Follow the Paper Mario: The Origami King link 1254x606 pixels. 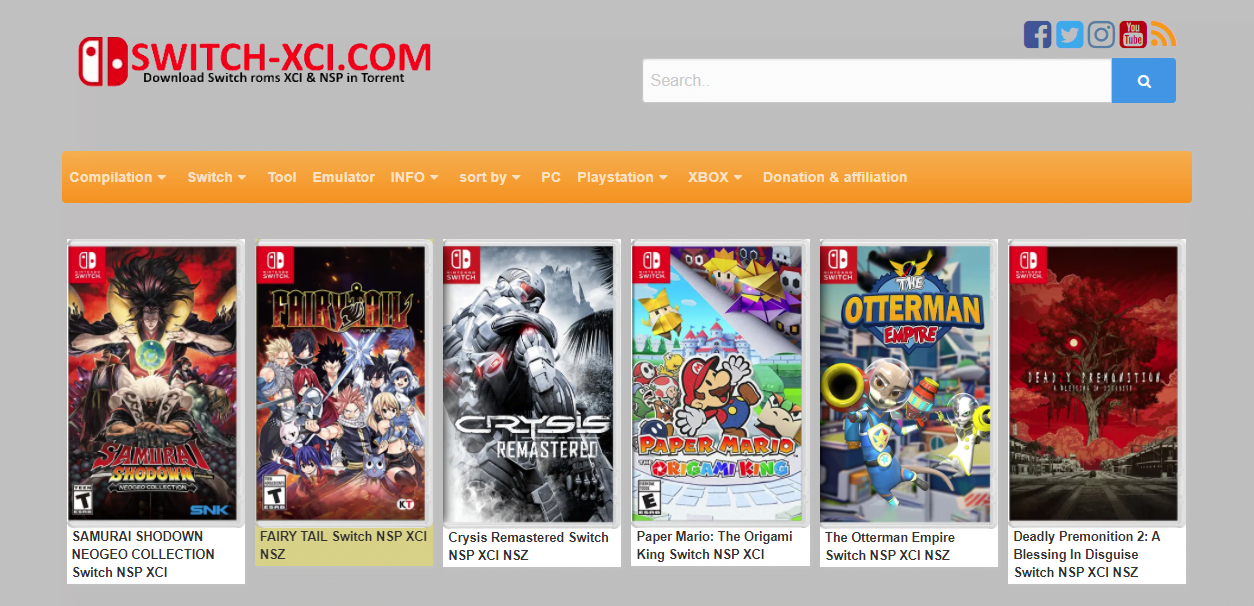714,545
